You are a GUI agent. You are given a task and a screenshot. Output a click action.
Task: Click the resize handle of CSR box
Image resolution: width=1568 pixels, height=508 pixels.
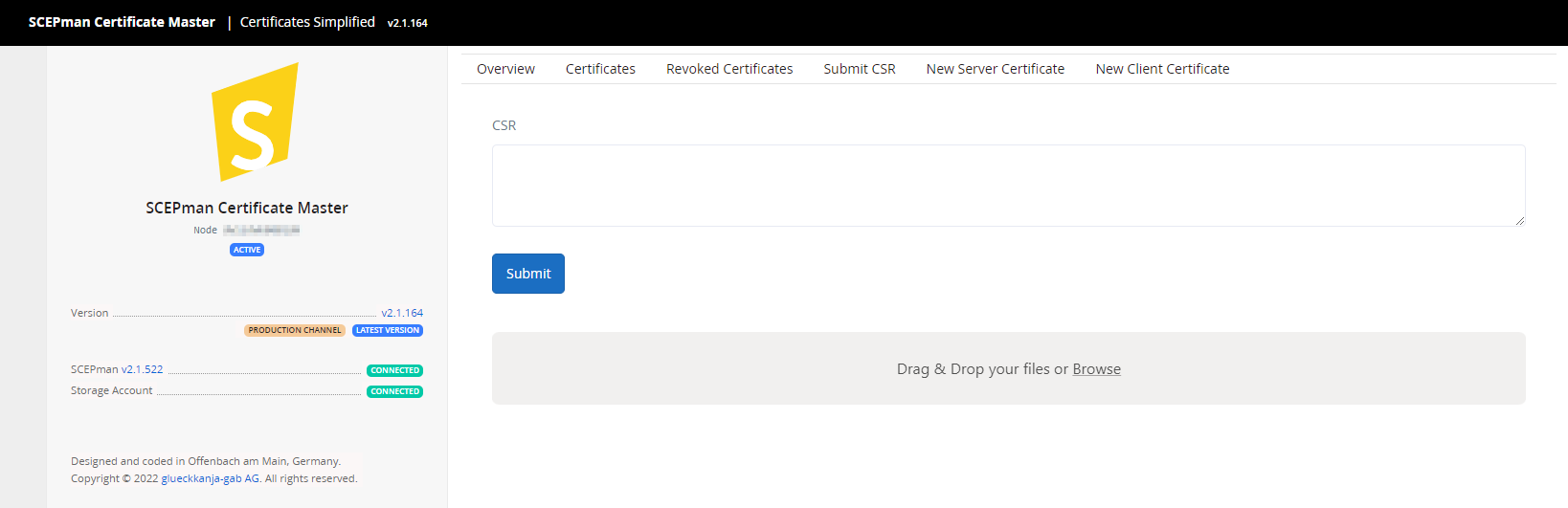point(1519,220)
